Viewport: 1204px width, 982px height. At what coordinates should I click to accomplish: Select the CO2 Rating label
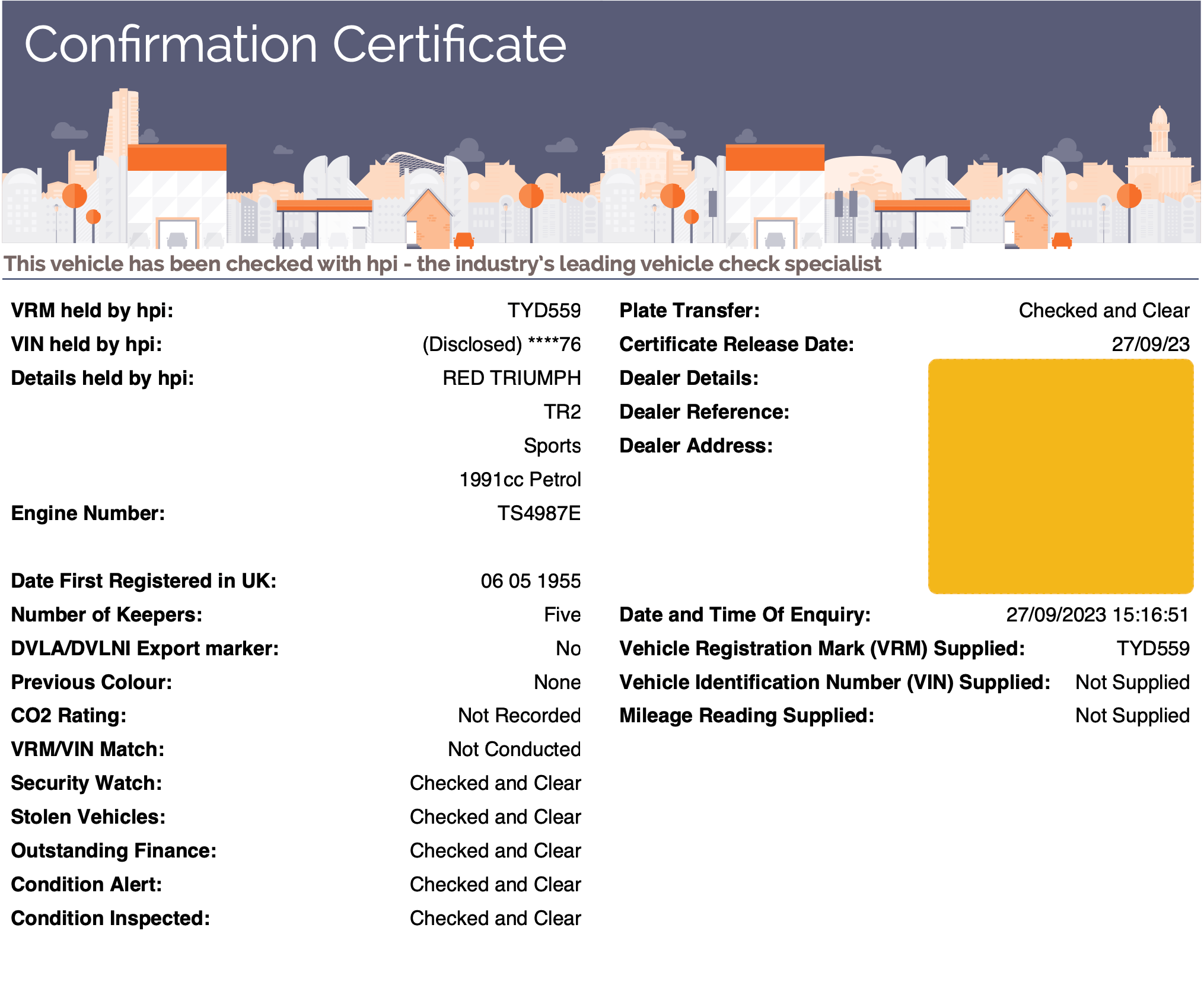[69, 715]
